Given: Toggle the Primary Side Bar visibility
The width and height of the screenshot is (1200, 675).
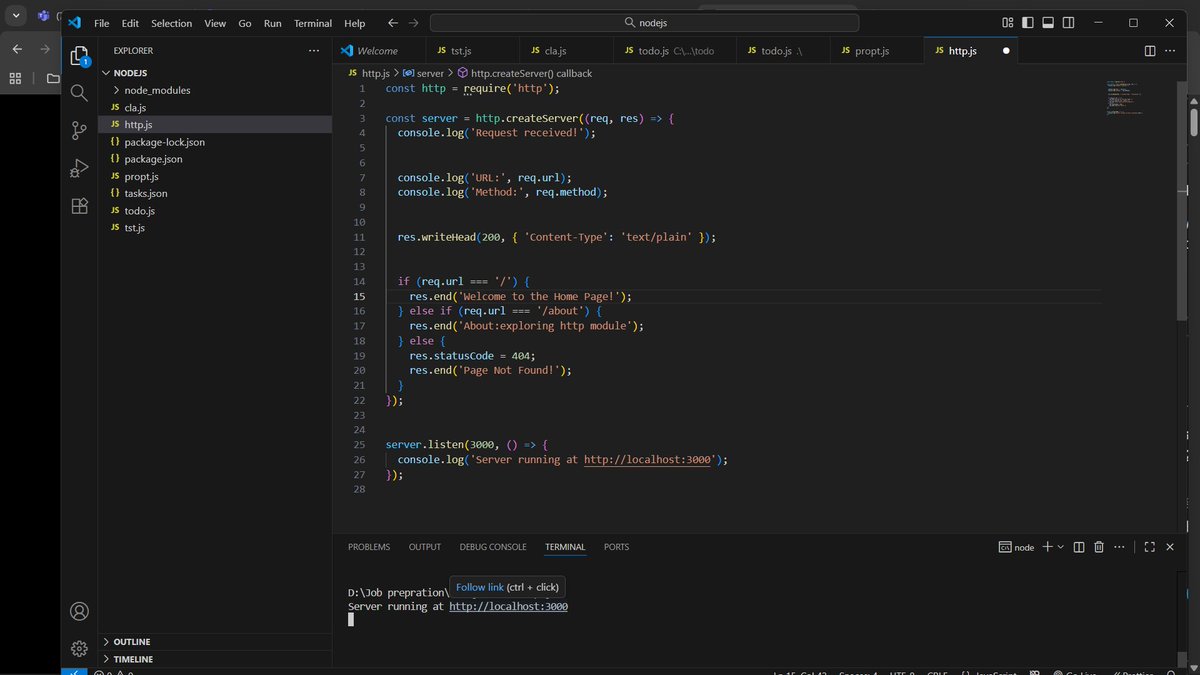Looking at the screenshot, I should (1028, 23).
